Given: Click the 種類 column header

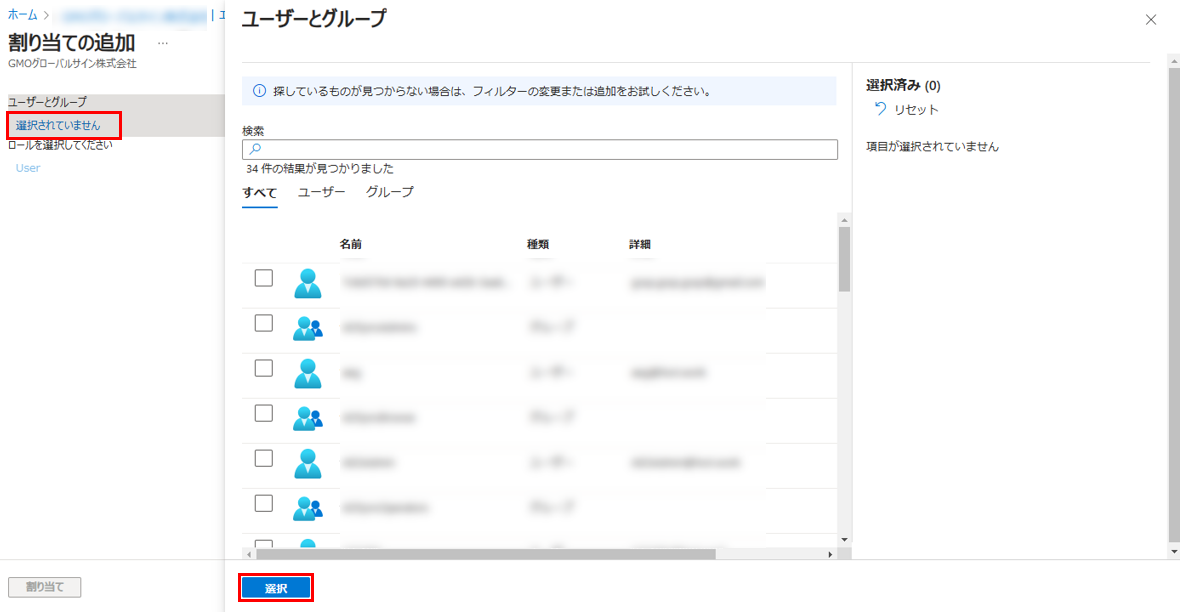Looking at the screenshot, I should 538,244.
